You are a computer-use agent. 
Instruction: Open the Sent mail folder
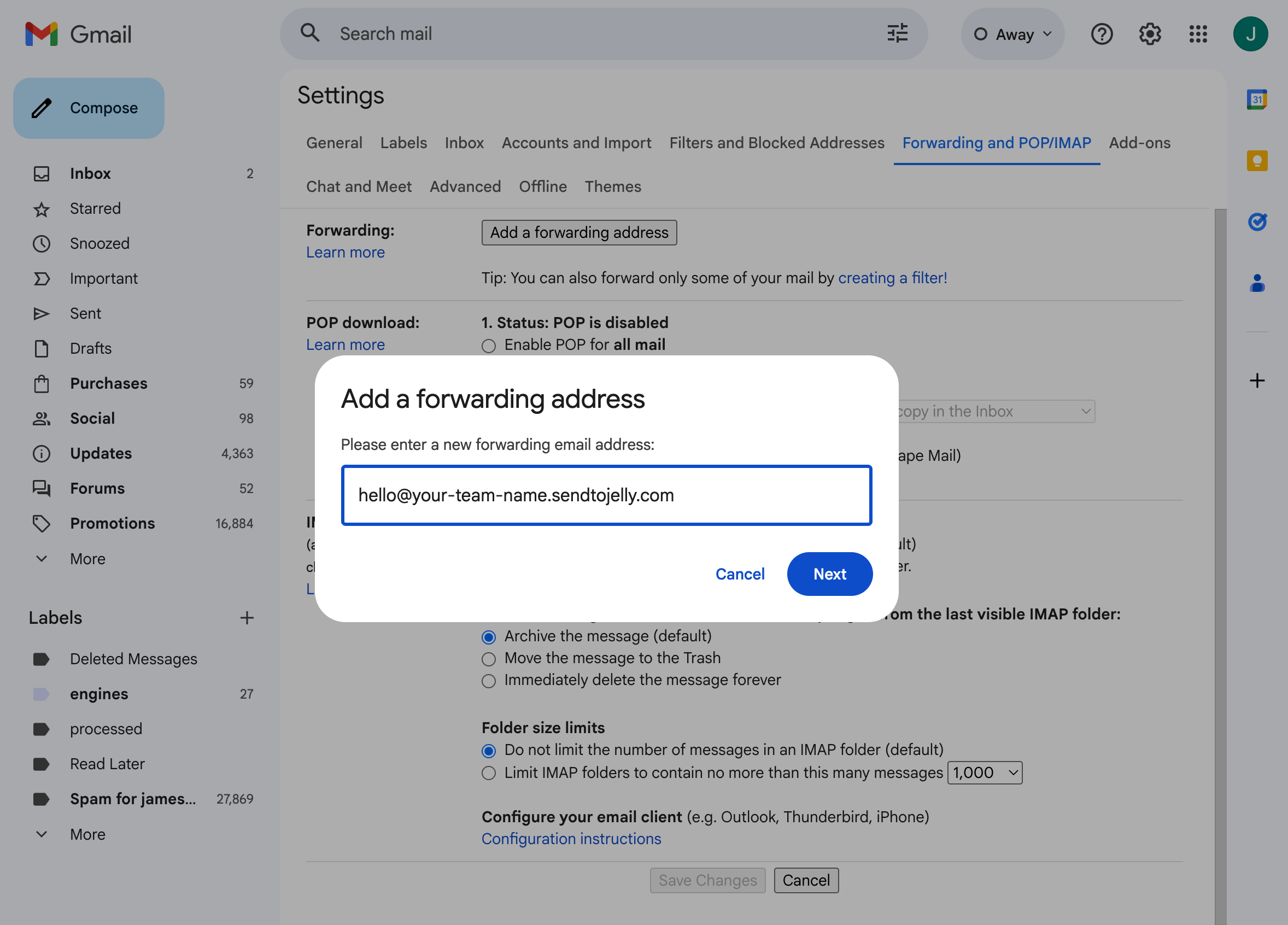pyautogui.click(x=85, y=313)
